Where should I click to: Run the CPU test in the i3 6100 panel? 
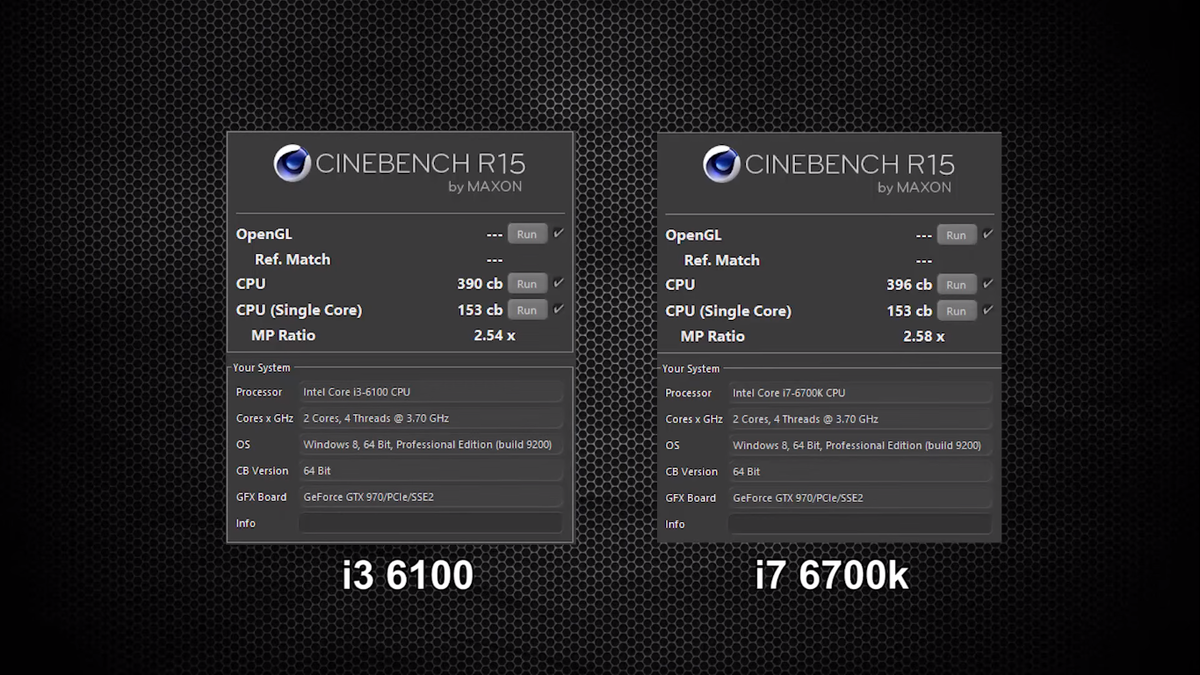click(x=527, y=284)
